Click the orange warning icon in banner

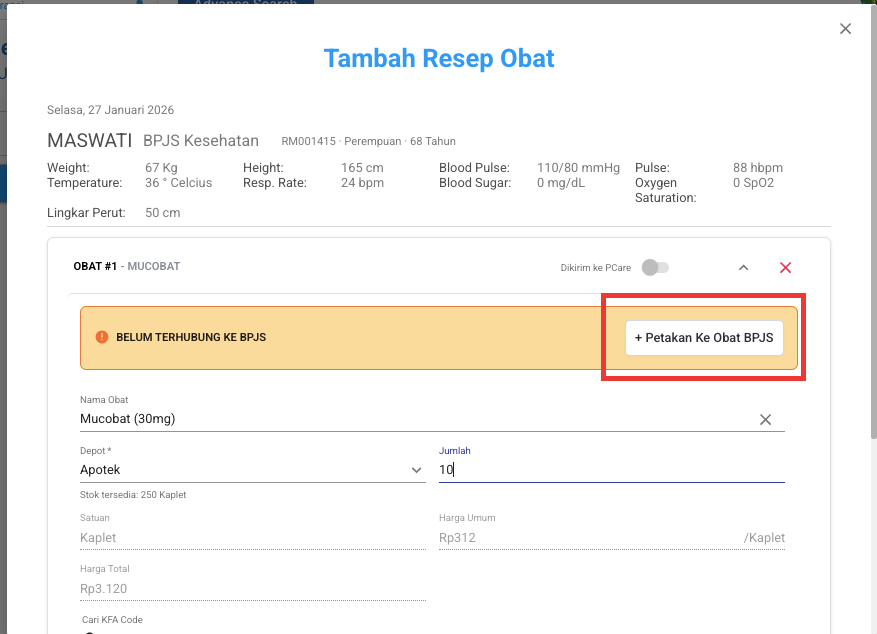(101, 337)
